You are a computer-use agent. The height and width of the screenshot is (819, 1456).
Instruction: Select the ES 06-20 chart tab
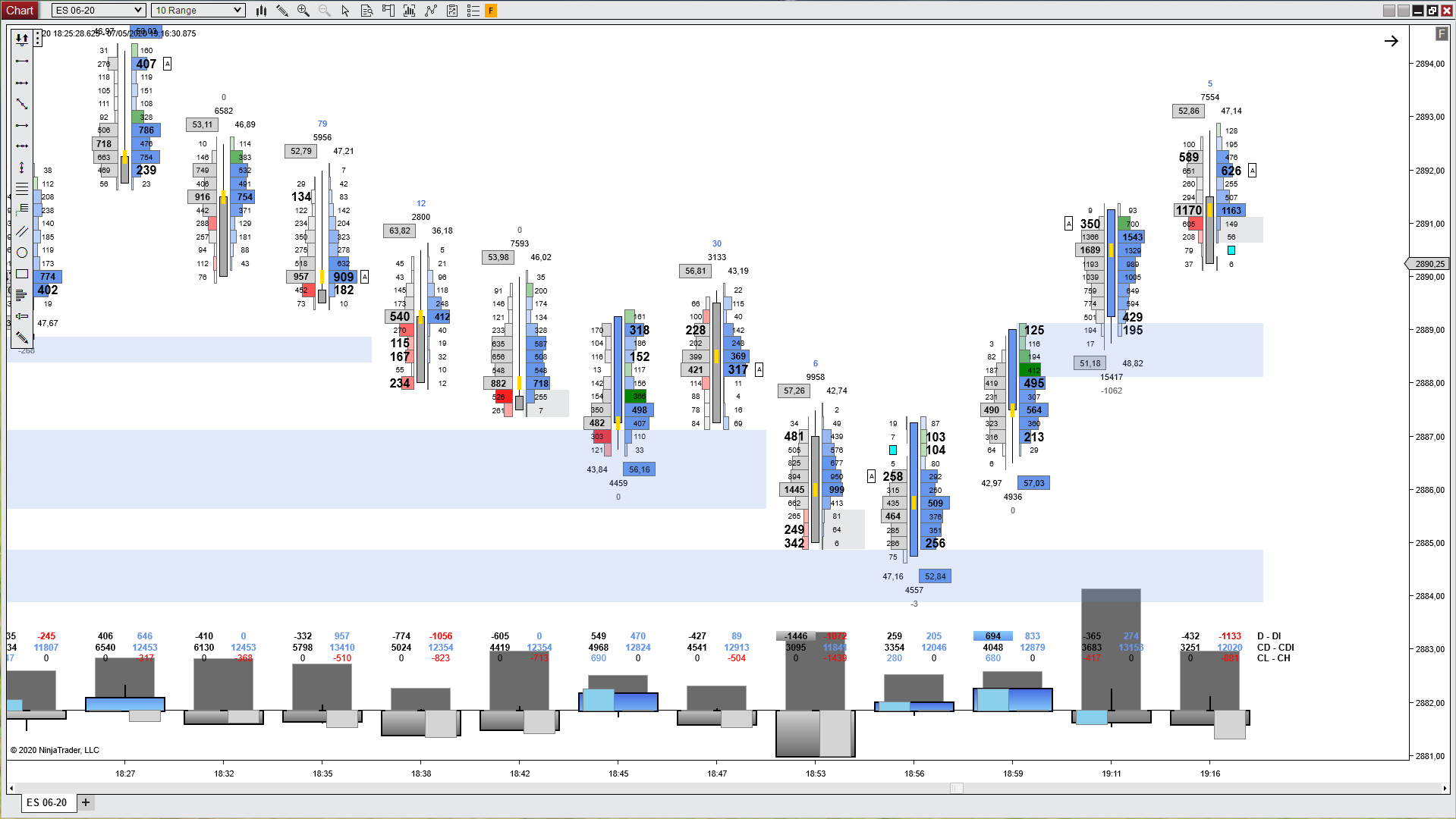[46, 802]
